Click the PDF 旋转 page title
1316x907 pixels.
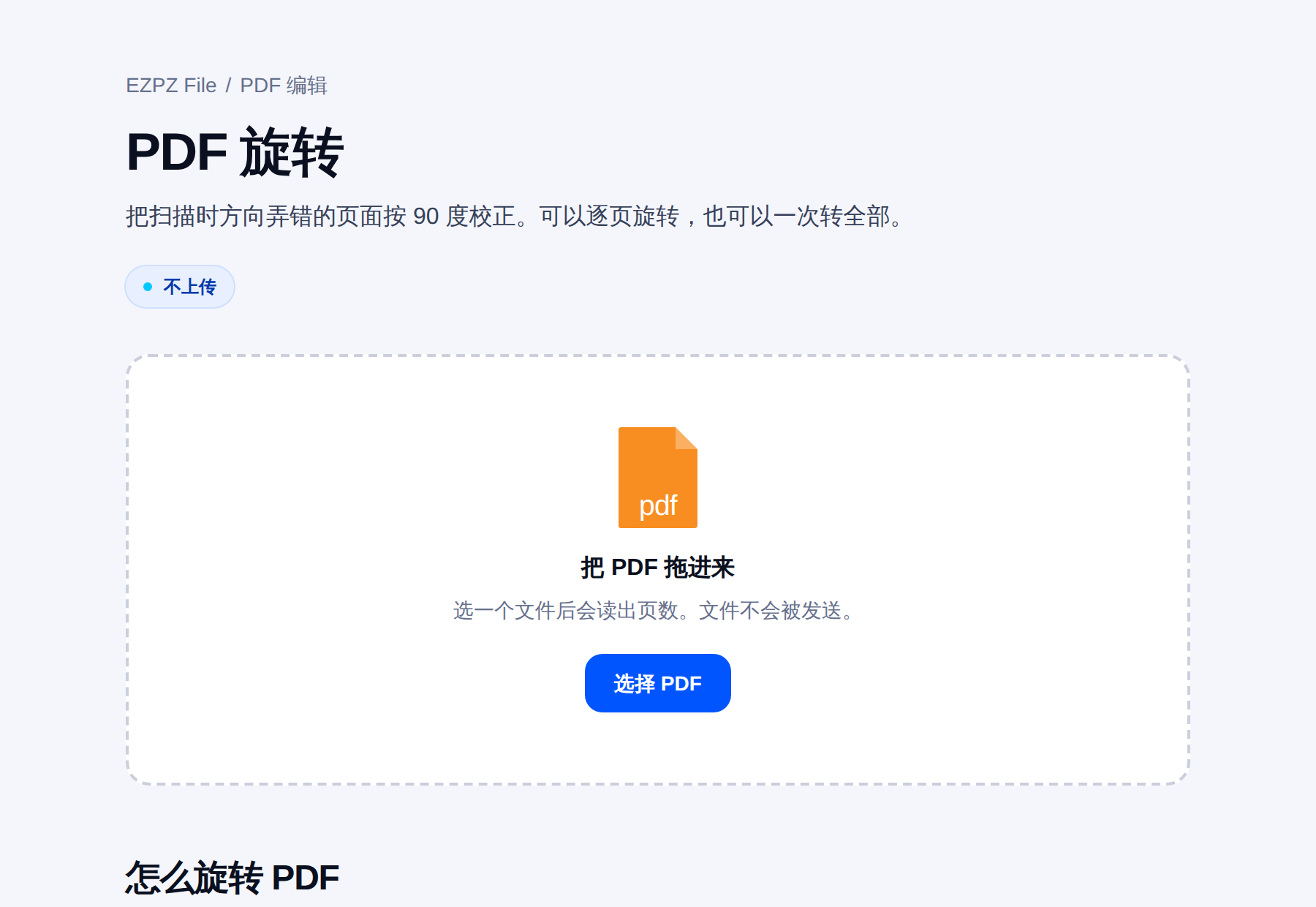pos(235,153)
